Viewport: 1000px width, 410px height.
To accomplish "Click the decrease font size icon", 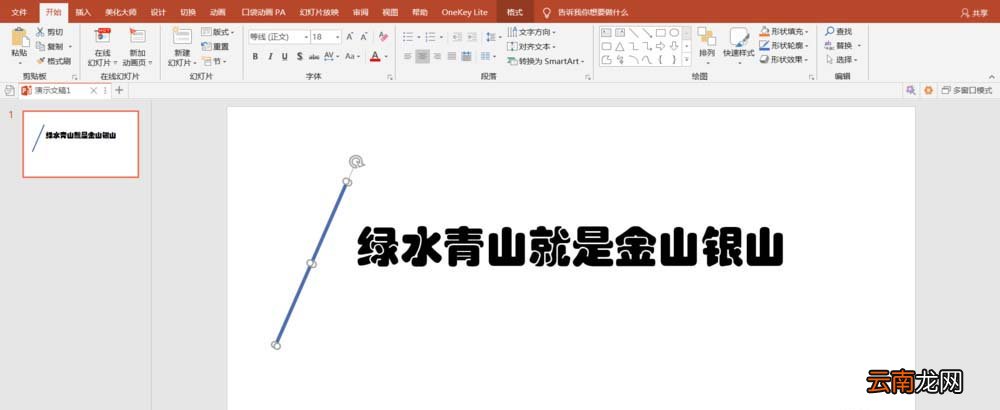I will tap(364, 37).
